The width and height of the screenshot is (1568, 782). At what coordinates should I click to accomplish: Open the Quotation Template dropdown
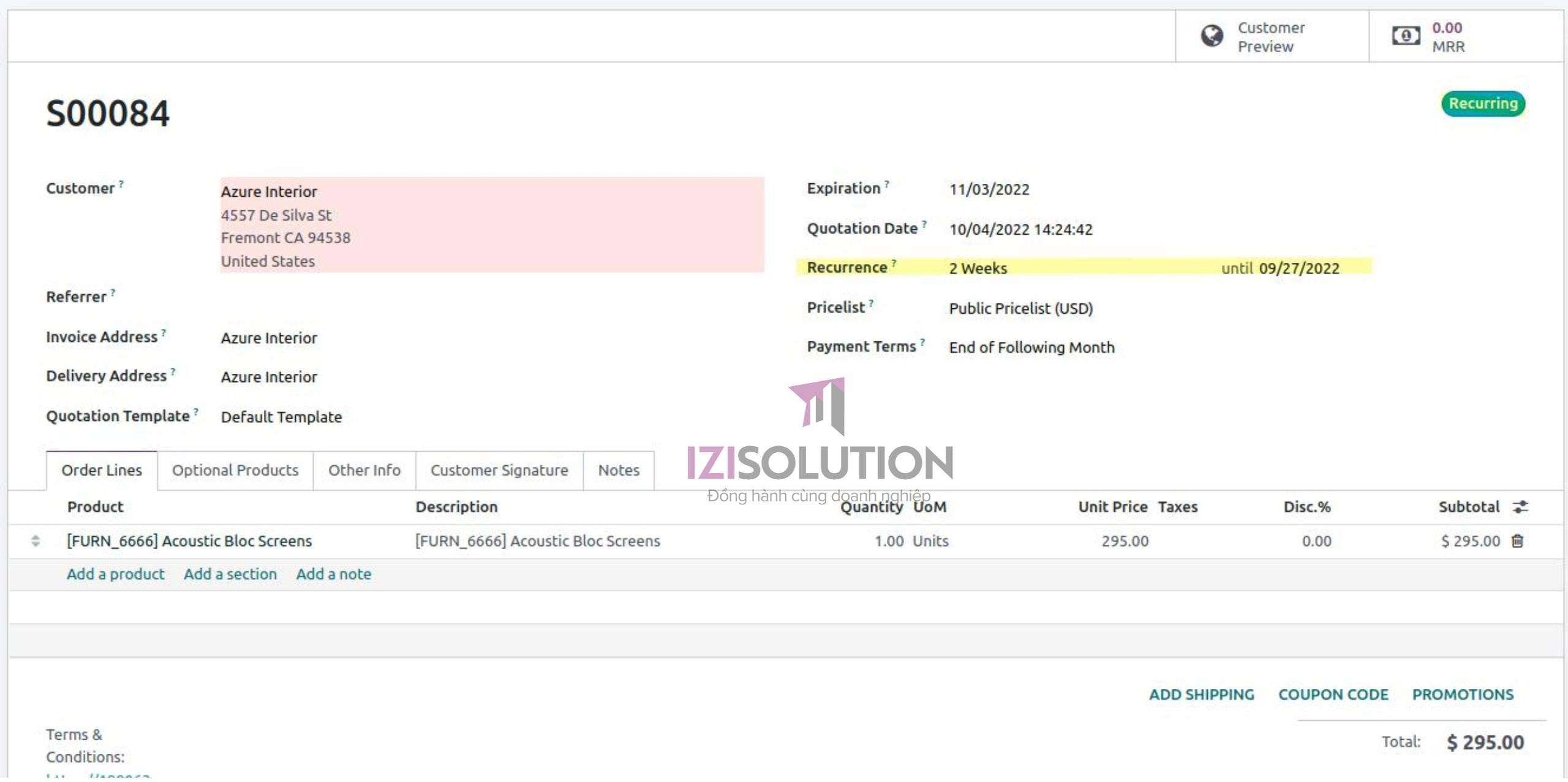click(x=281, y=417)
